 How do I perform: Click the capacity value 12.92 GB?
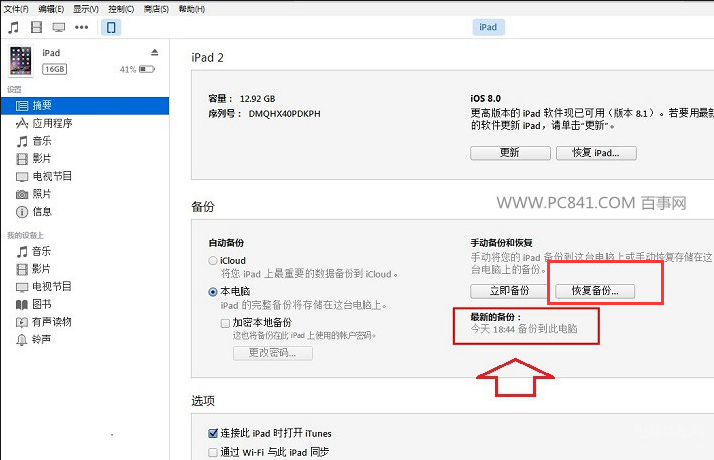pos(257,99)
